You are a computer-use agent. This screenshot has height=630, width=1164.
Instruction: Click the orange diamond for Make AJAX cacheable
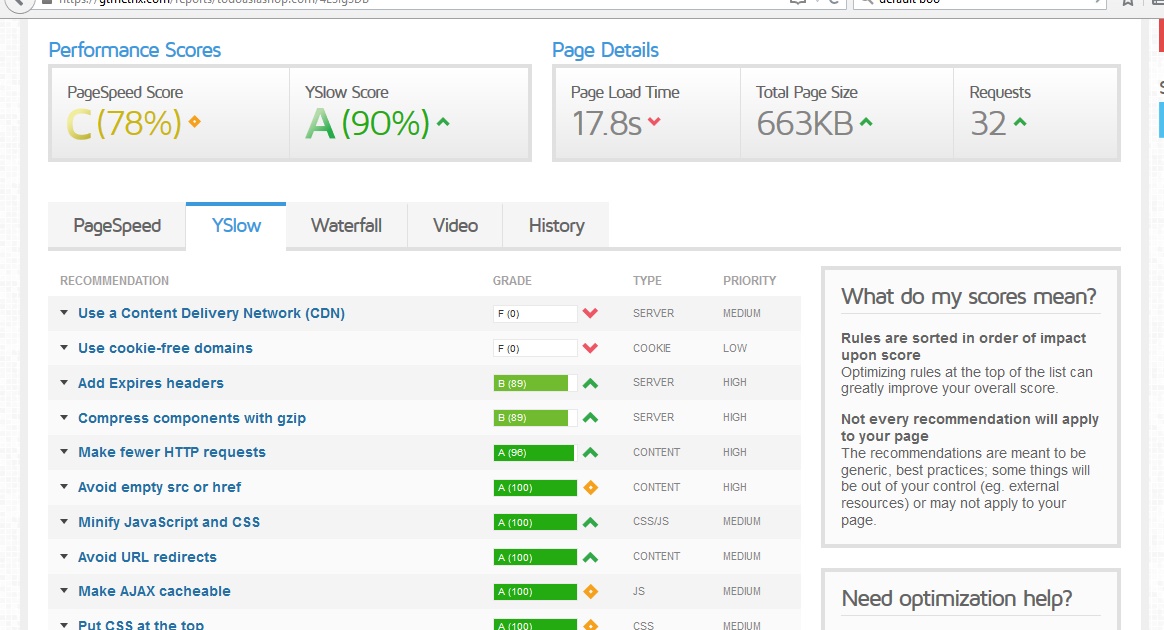pyautogui.click(x=590, y=591)
